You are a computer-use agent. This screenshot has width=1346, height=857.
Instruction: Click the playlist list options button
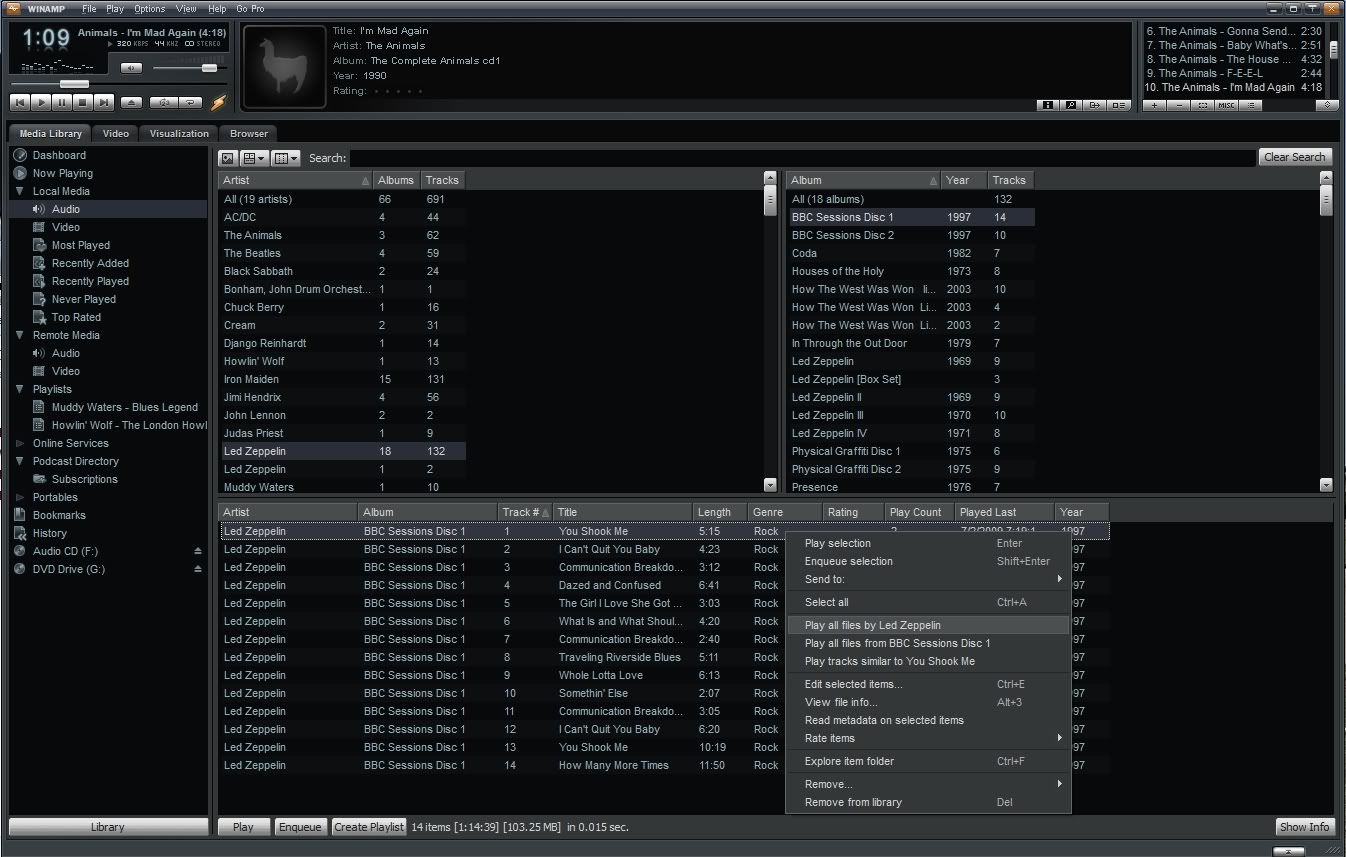tap(1251, 105)
